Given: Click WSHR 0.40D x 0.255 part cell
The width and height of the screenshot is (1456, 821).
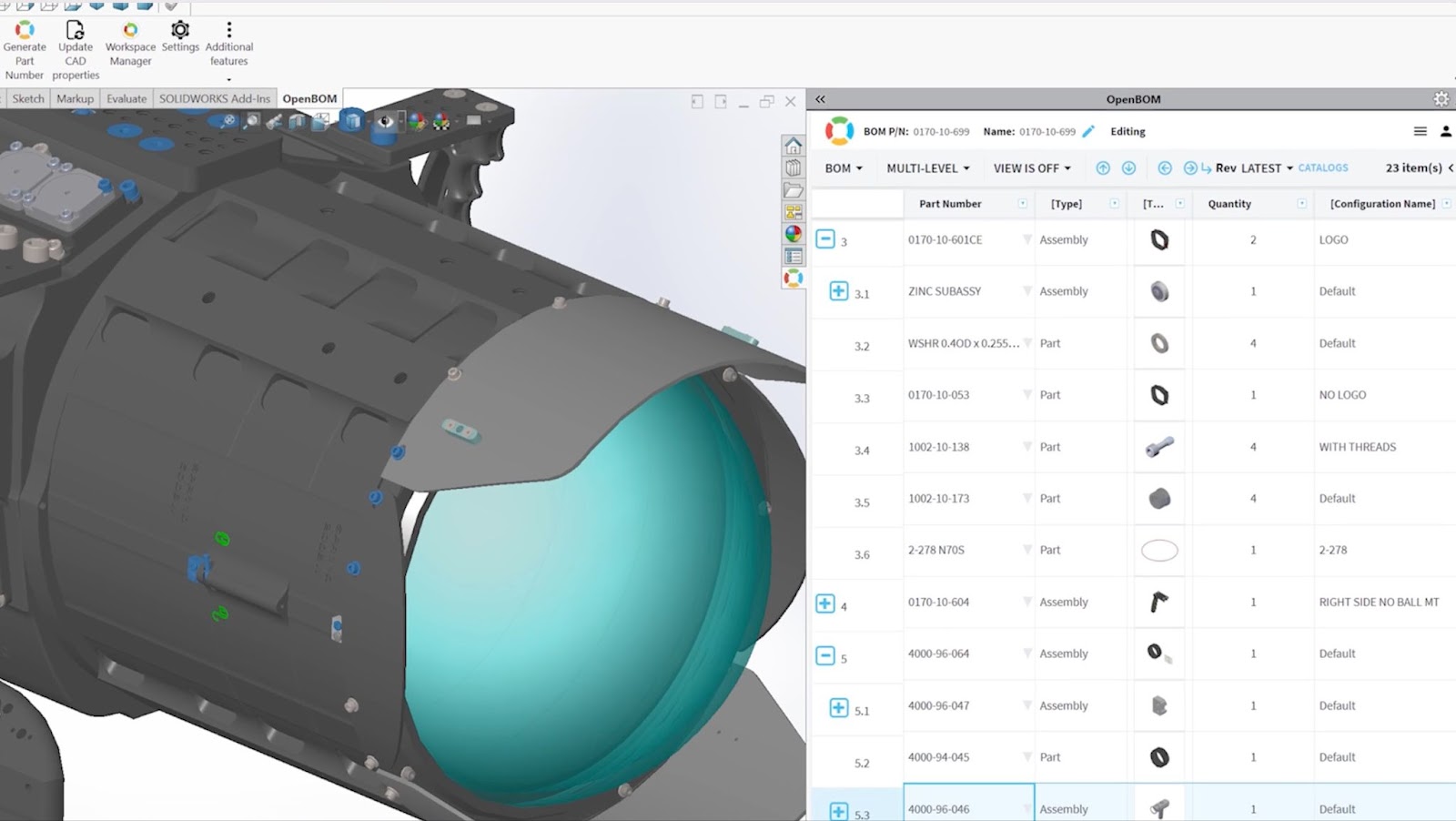Looking at the screenshot, I should point(968,343).
